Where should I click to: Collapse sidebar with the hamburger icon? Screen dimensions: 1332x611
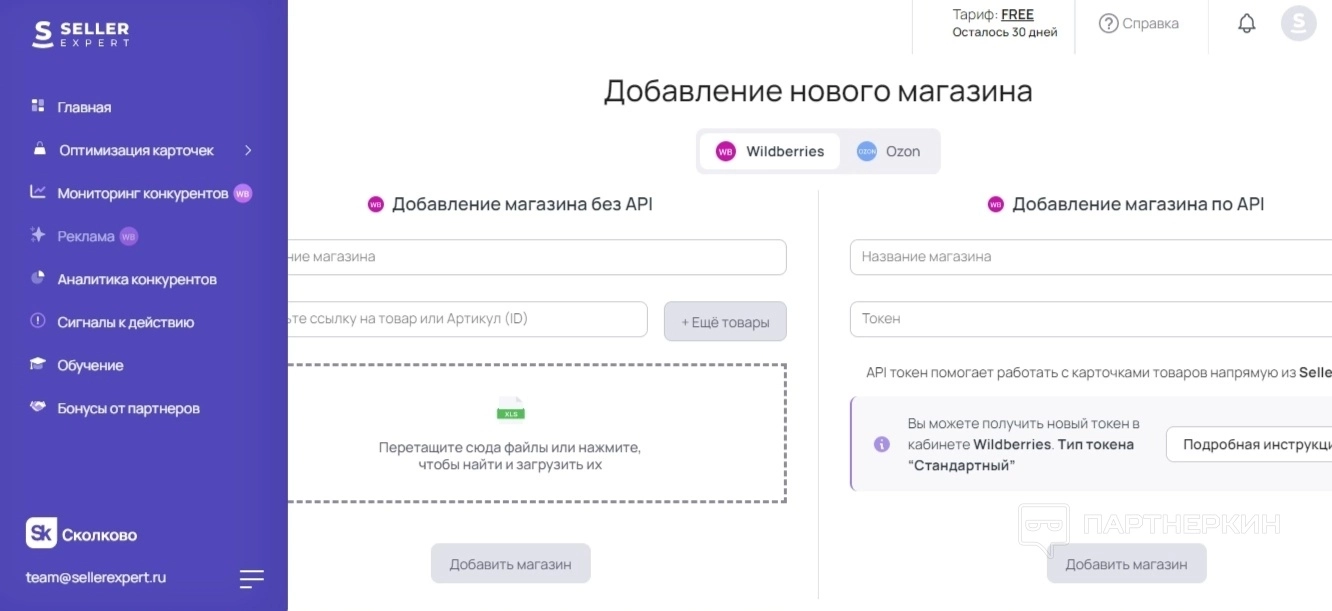point(252,578)
